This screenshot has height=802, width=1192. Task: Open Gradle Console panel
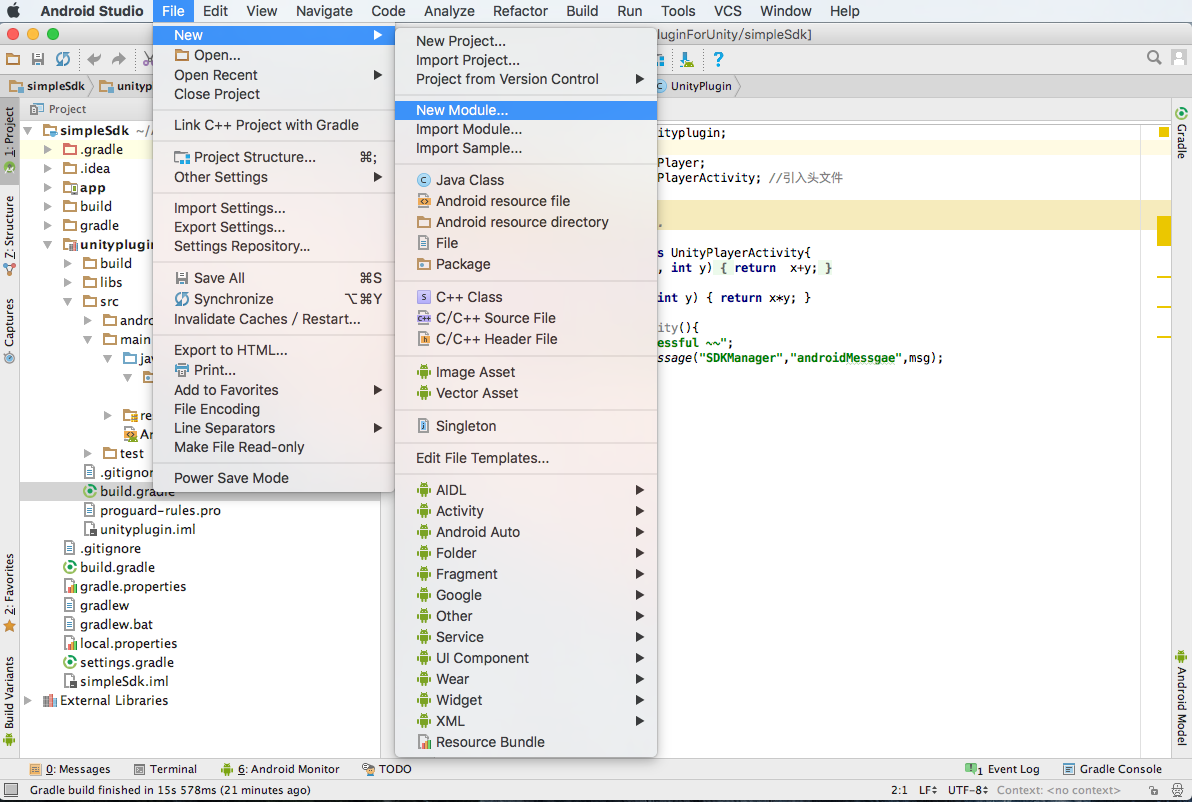[x=1112, y=769]
